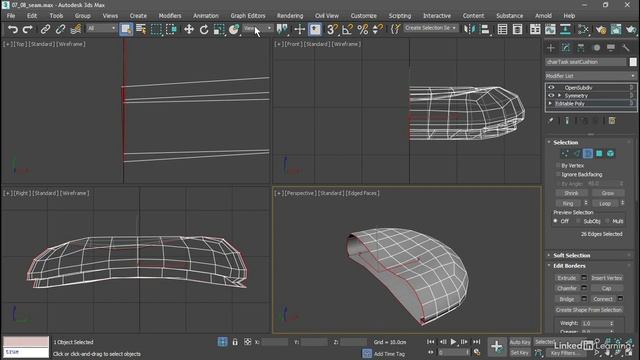The width and height of the screenshot is (640, 360).
Task: Switch to Vertex sub-object level
Action: [565, 153]
